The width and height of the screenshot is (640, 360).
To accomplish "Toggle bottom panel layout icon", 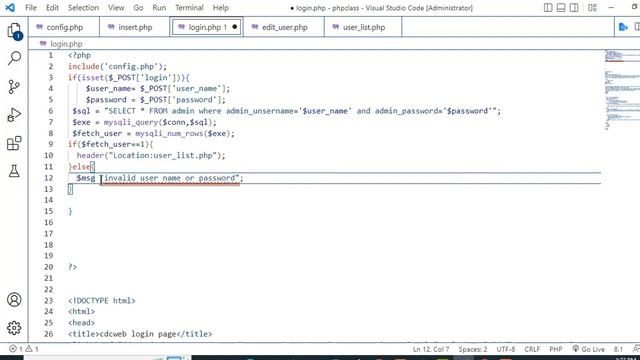I will point(561,8).
